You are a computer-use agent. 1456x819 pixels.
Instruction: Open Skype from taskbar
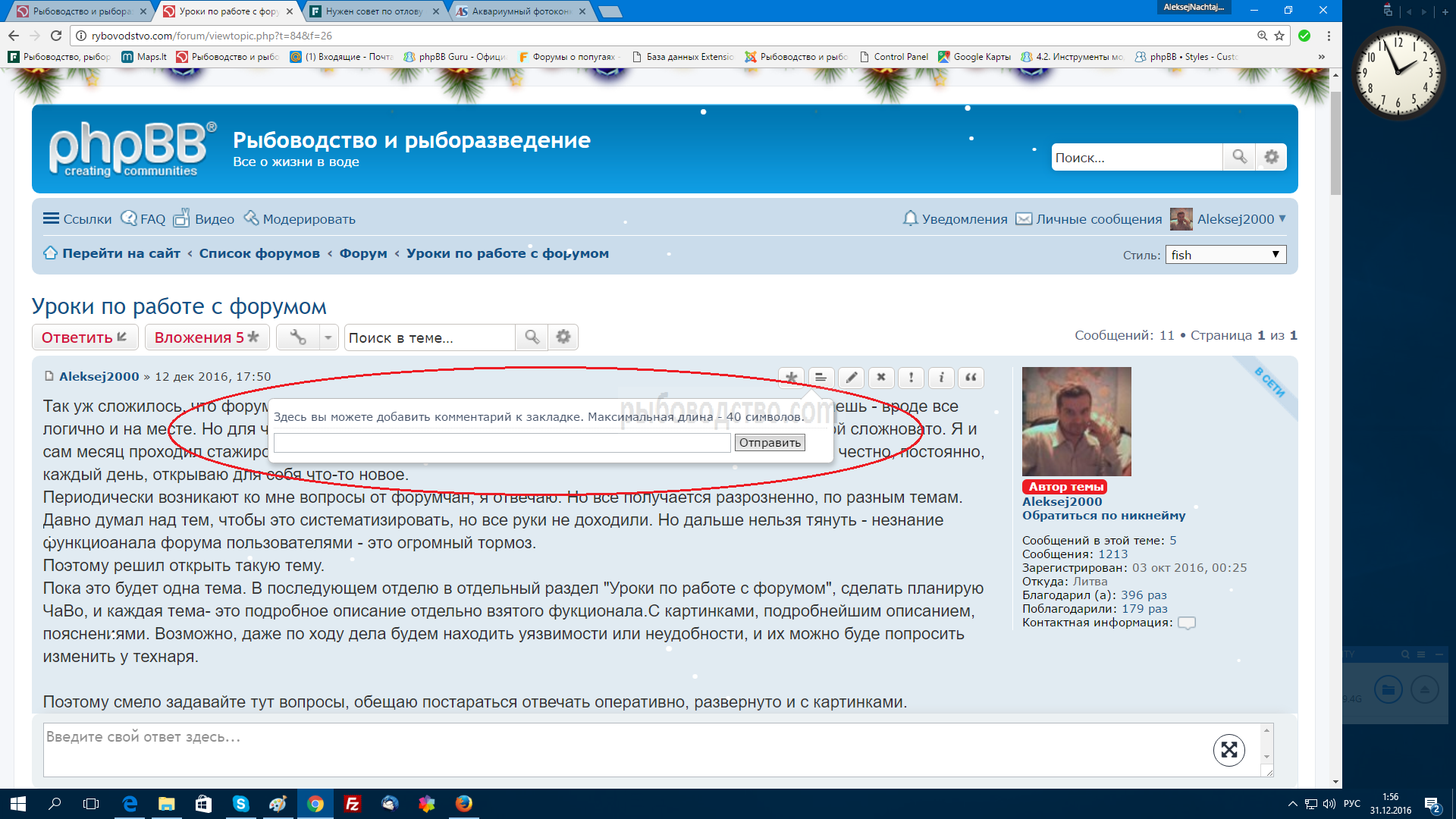click(240, 804)
